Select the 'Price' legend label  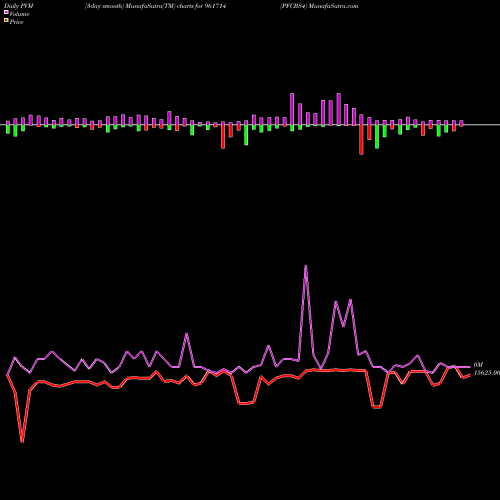point(16,22)
